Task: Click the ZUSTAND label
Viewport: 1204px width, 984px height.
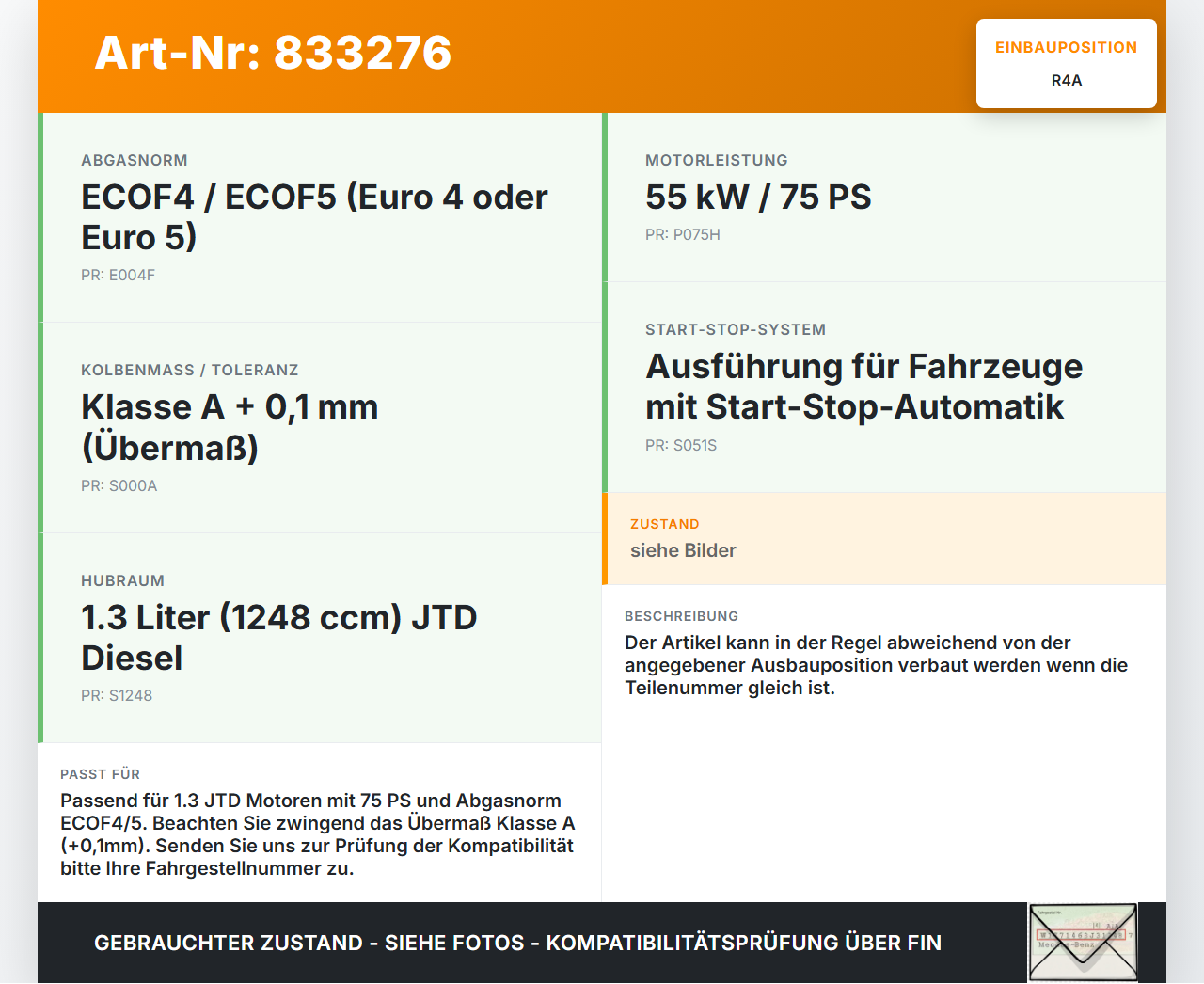Action: [x=665, y=524]
